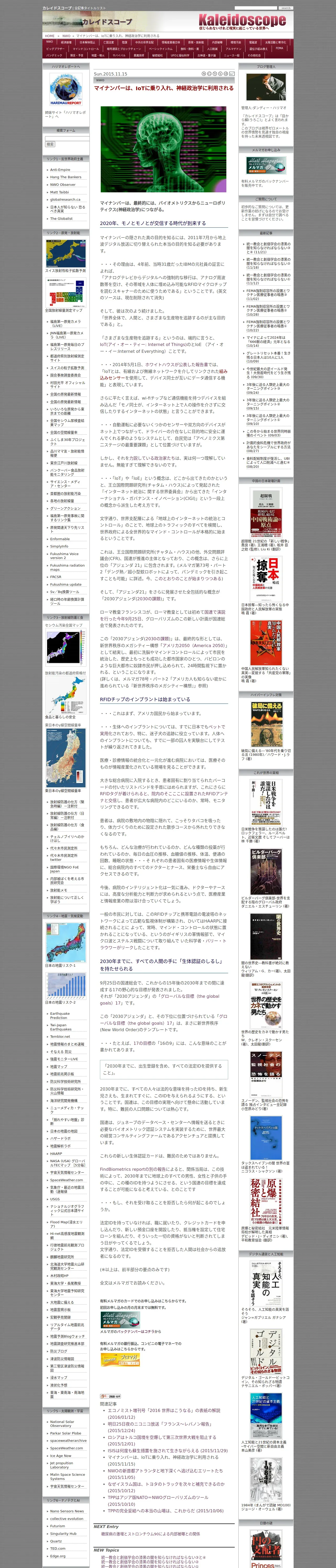This screenshot has width=336, height=1568.
Task: Open the collective evolution link
Action: click(x=66, y=1519)
